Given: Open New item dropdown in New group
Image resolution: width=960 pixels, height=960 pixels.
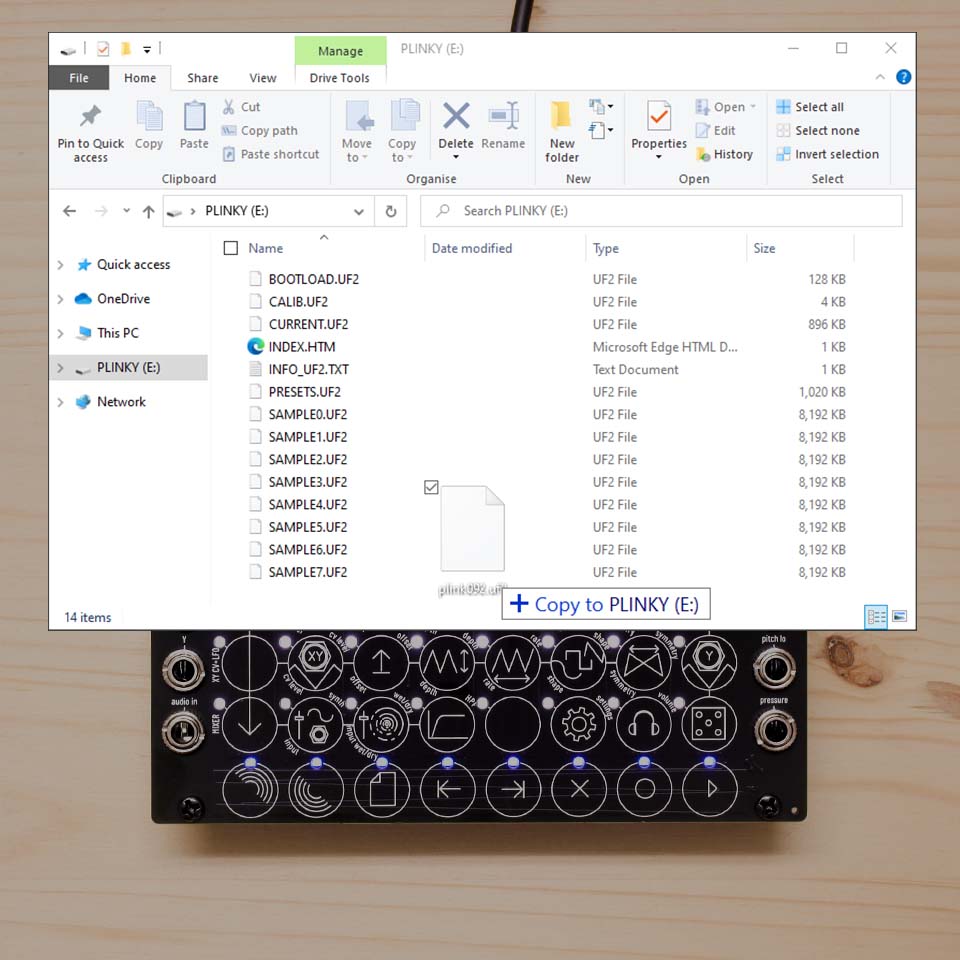Looking at the screenshot, I should tap(601, 107).
